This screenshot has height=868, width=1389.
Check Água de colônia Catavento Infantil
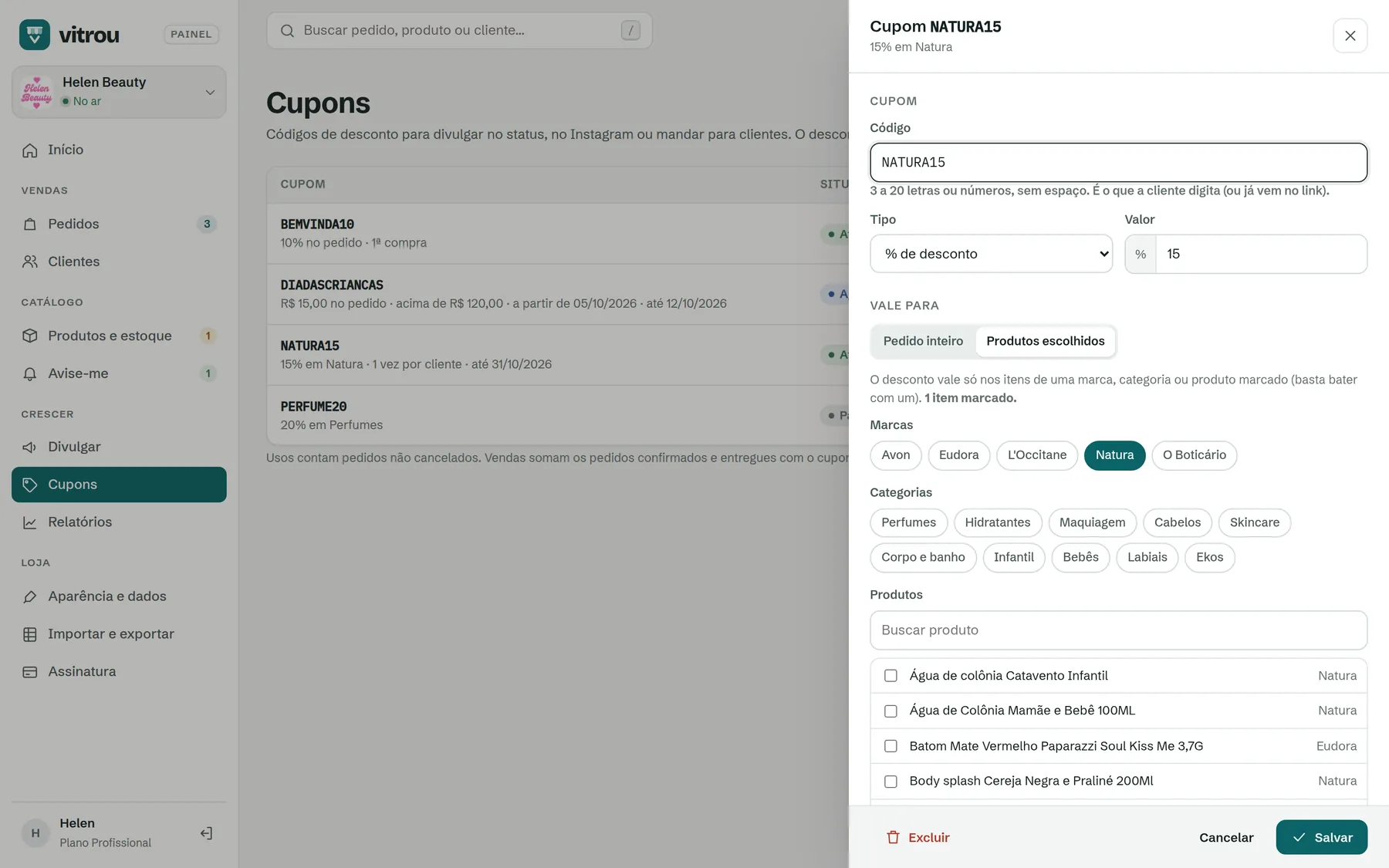click(x=891, y=676)
